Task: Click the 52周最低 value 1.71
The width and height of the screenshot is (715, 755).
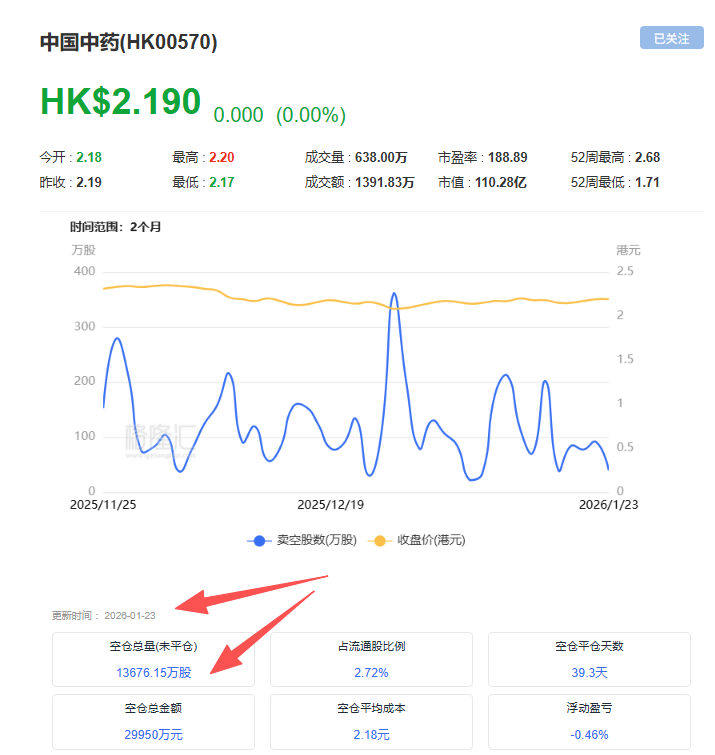Action: click(647, 182)
